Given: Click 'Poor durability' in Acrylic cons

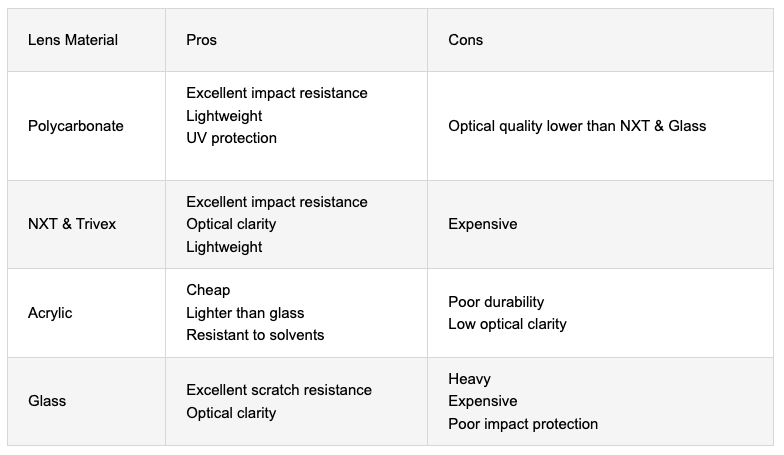Looking at the screenshot, I should click(x=496, y=302).
